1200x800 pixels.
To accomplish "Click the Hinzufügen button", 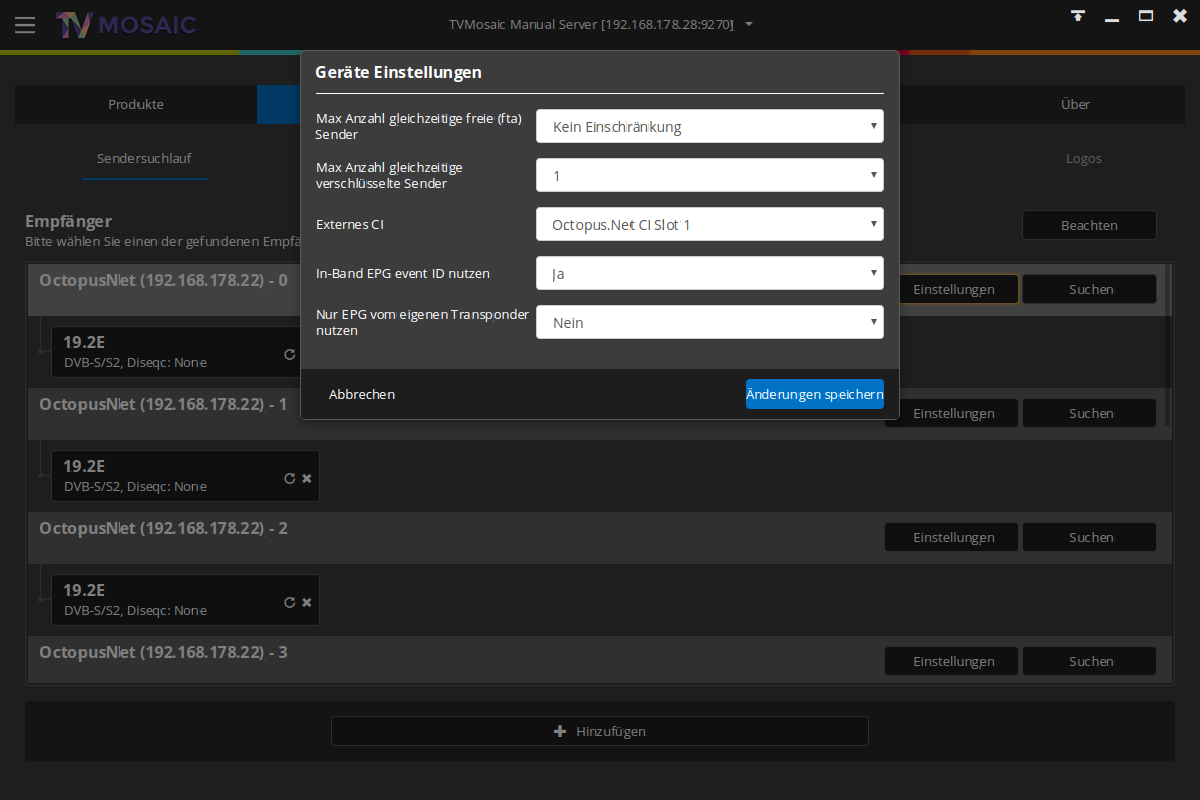I will tap(600, 731).
